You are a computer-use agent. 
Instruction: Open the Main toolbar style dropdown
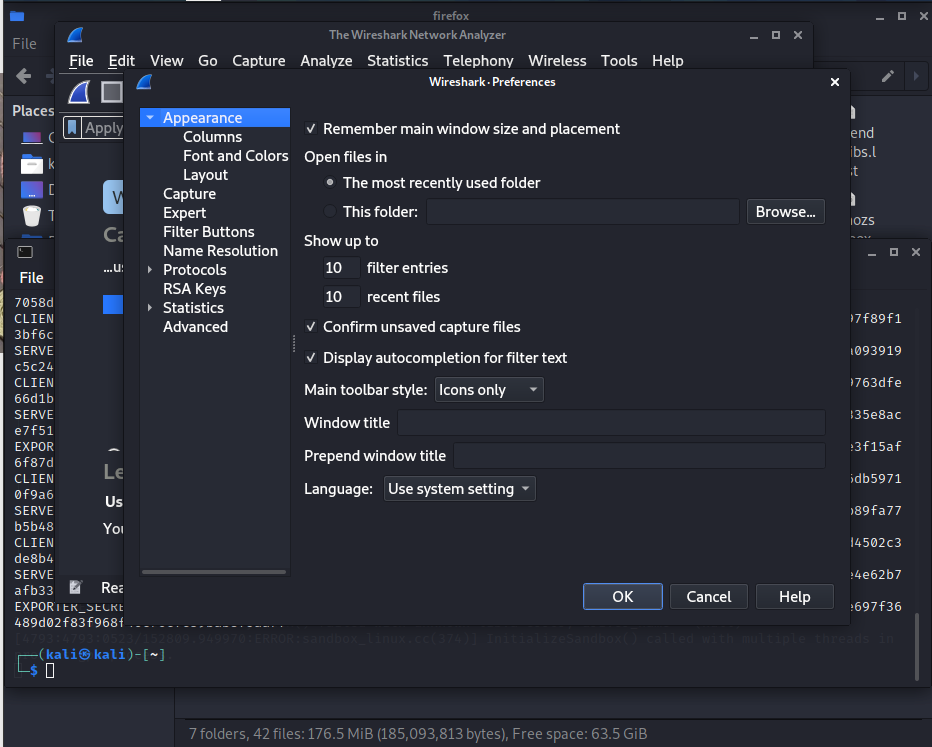[489, 390]
